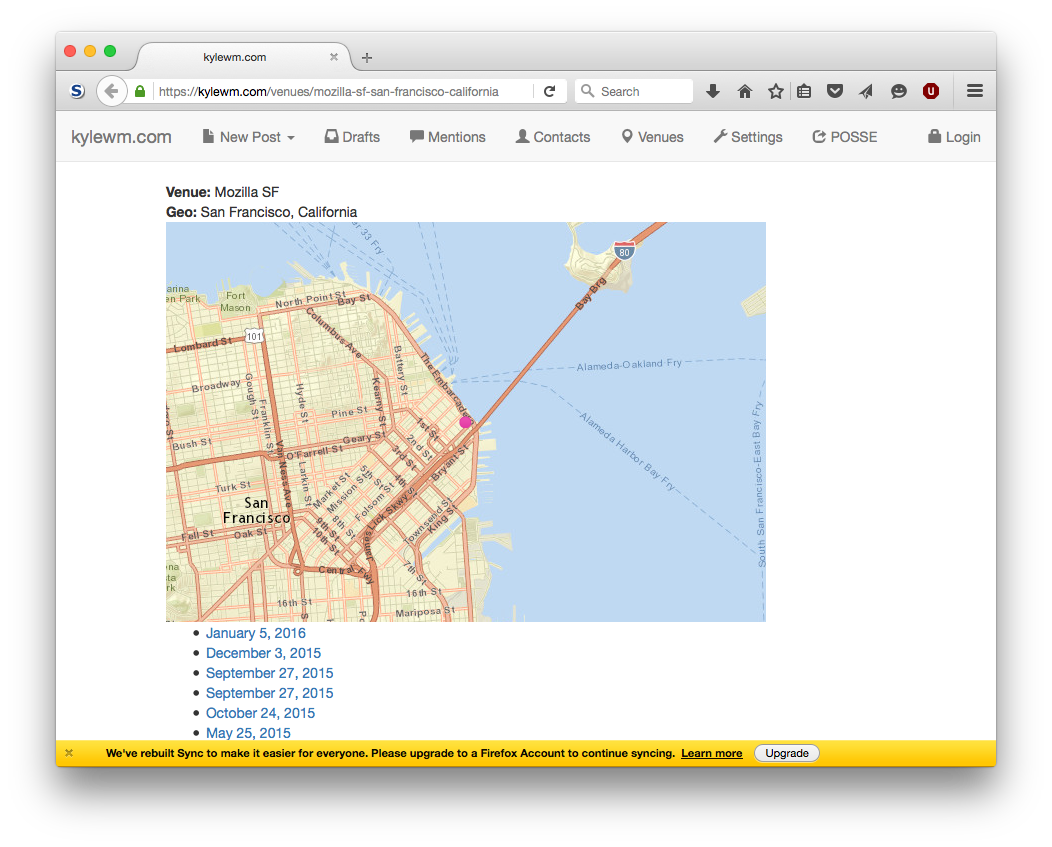Open the Downloads arrow icon

(713, 91)
